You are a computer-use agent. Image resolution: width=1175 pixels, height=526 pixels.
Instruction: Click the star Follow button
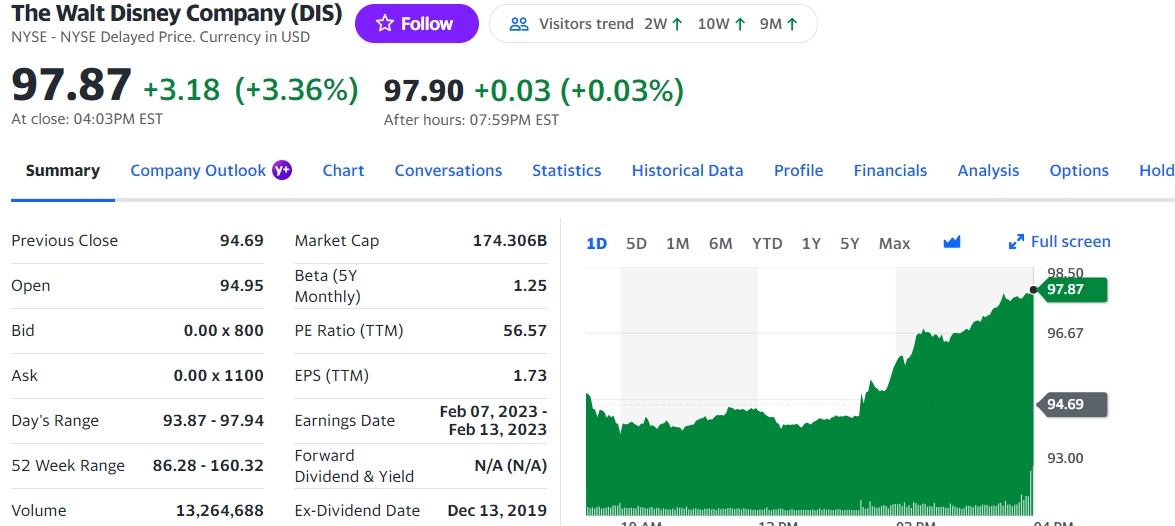416,24
